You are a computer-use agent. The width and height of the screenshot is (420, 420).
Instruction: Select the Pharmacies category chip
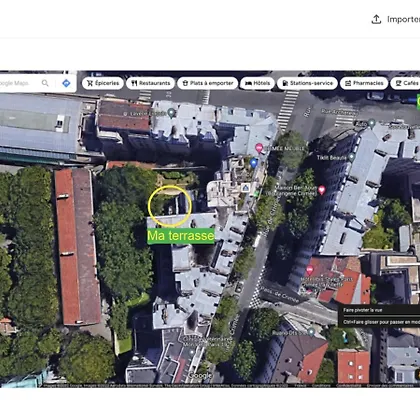(364, 83)
